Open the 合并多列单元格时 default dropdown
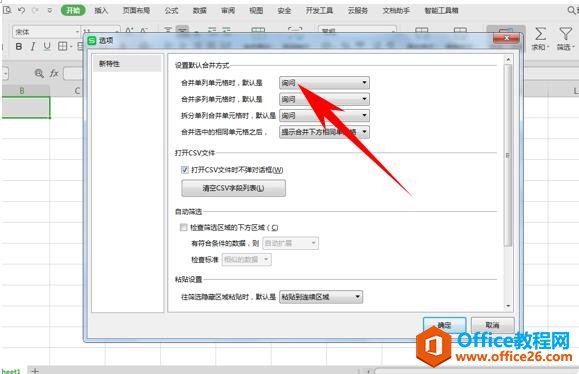 tap(324, 99)
